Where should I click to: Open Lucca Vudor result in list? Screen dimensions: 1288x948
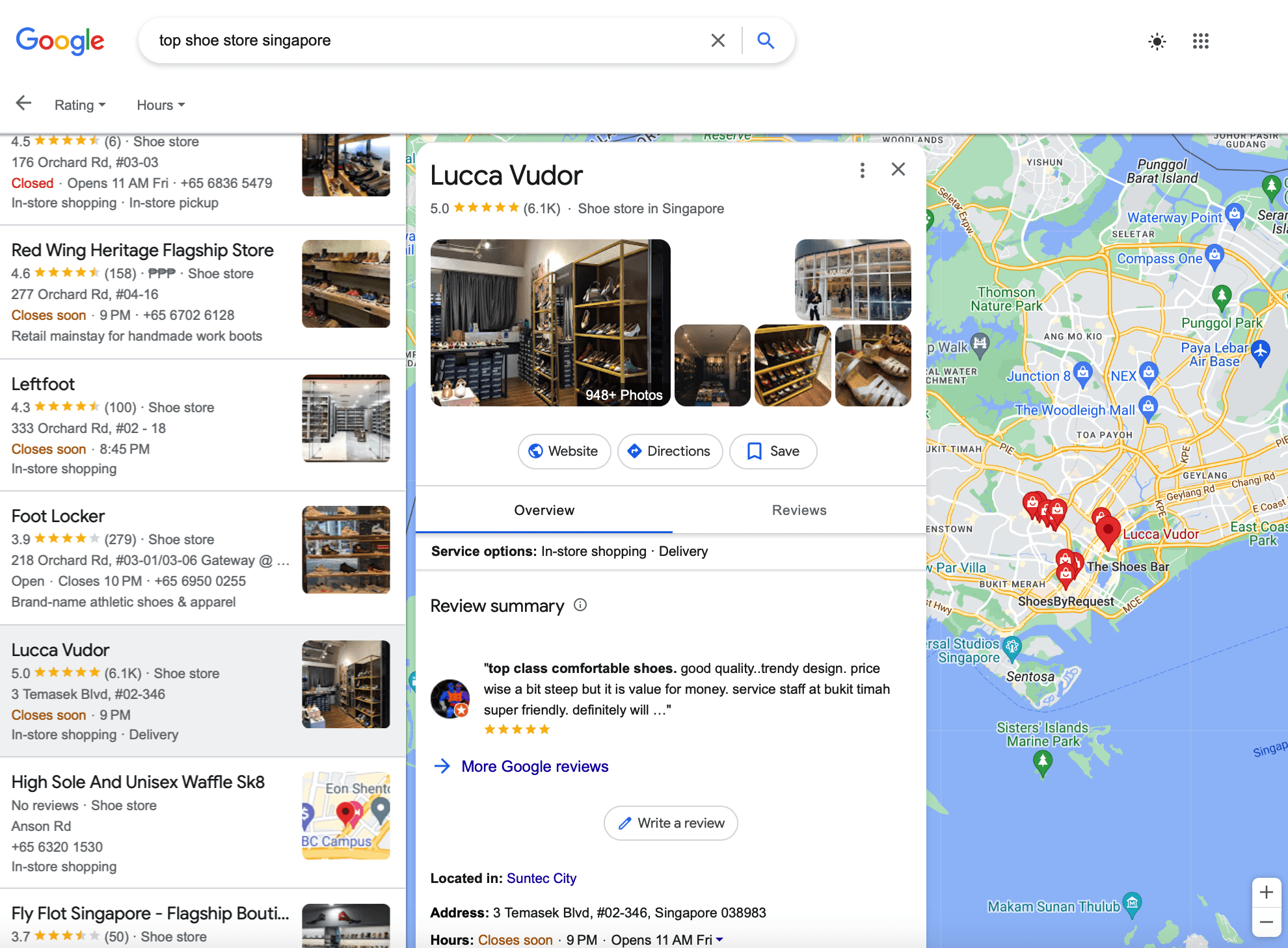pos(202,691)
